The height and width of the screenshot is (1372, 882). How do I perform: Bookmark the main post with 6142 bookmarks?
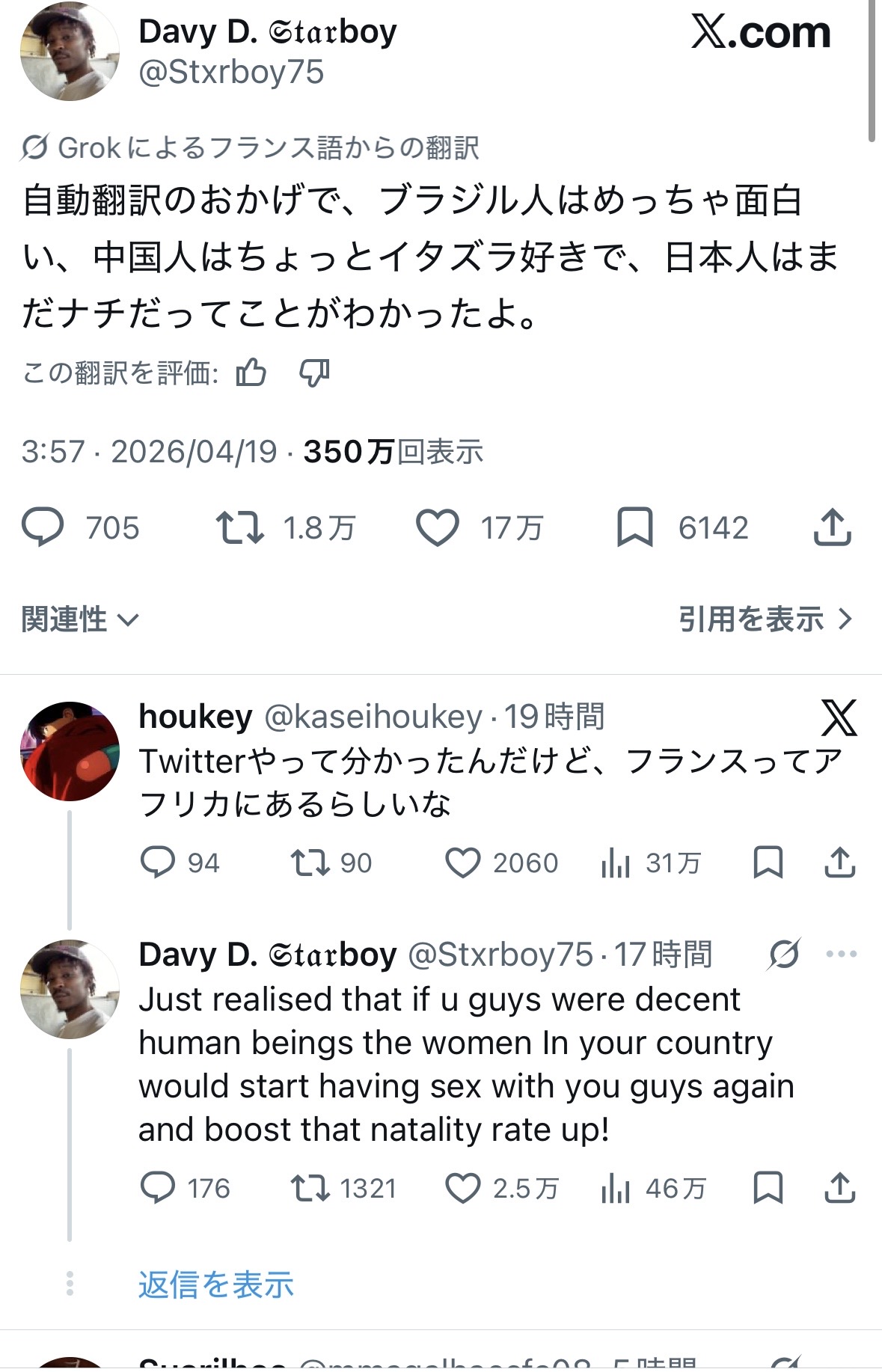click(x=634, y=527)
